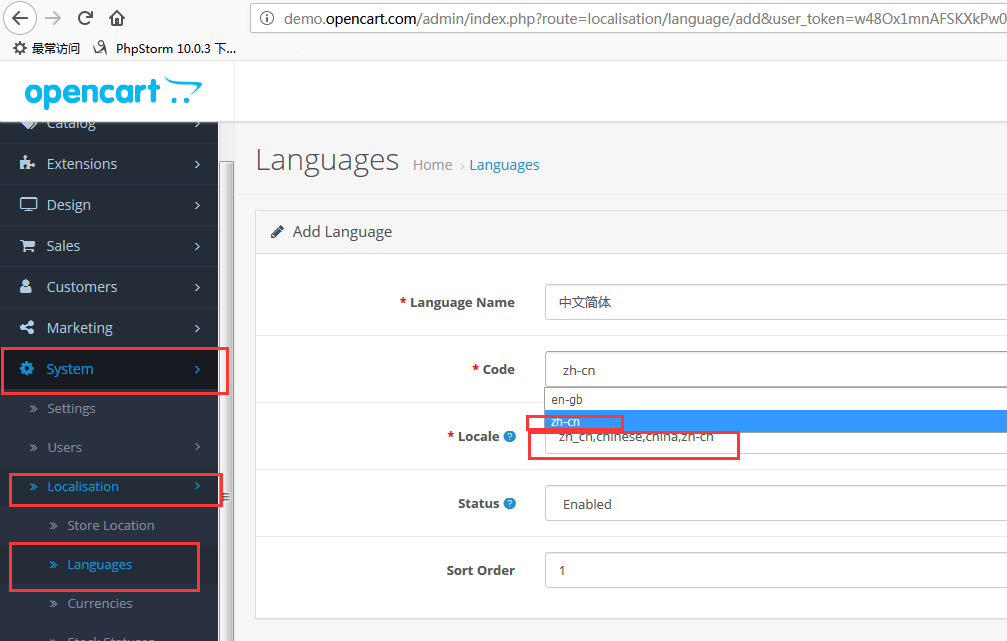
Task: Click the Add Language pencil icon
Action: 277,231
